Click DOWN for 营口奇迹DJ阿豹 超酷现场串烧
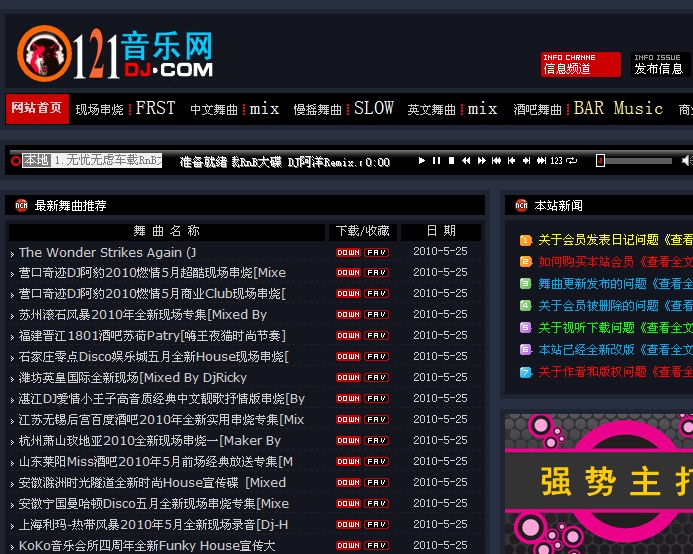The width and height of the screenshot is (693, 554). coord(348,273)
